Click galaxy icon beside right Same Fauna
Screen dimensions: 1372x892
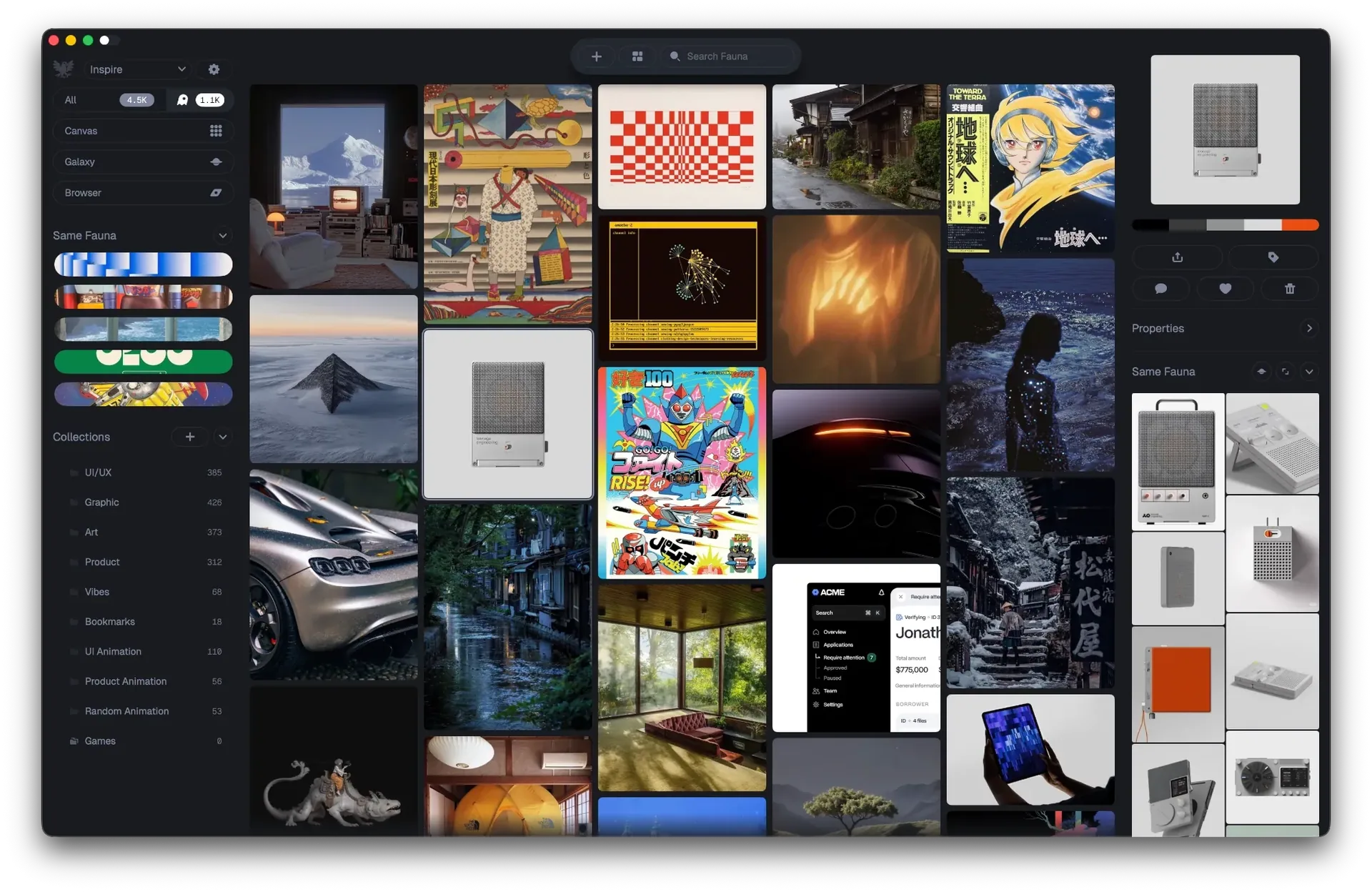point(1261,372)
